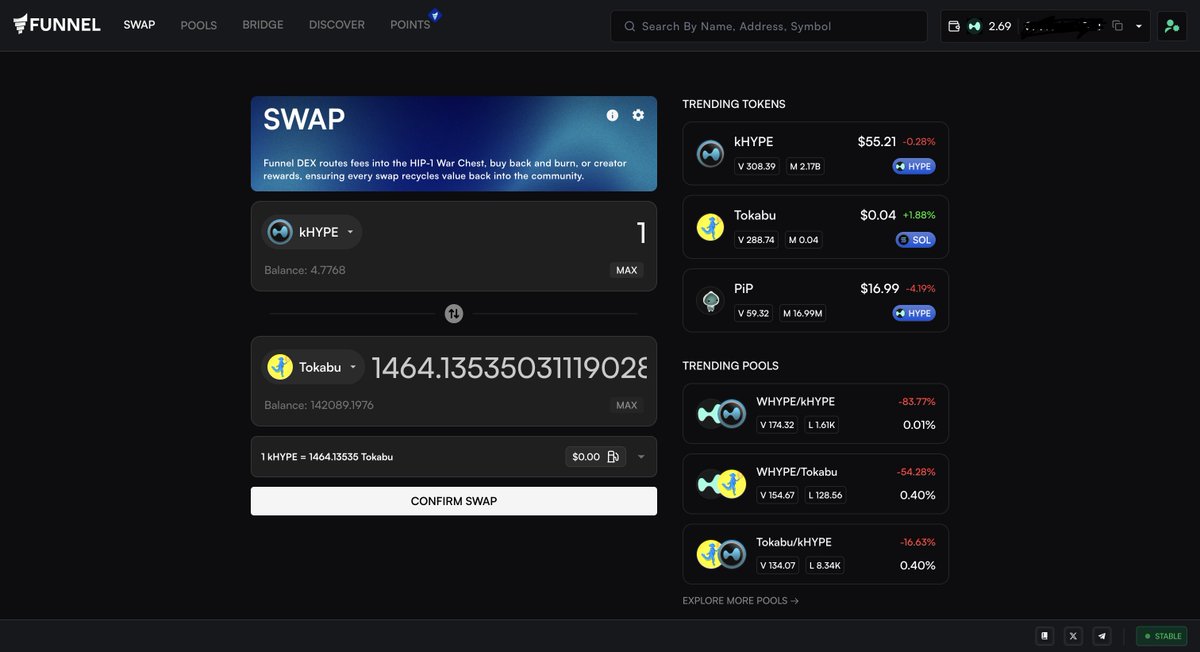Screen dimensions: 1200x652
Task: Click the TRENDING TOKENS heading
Action: (x=734, y=104)
